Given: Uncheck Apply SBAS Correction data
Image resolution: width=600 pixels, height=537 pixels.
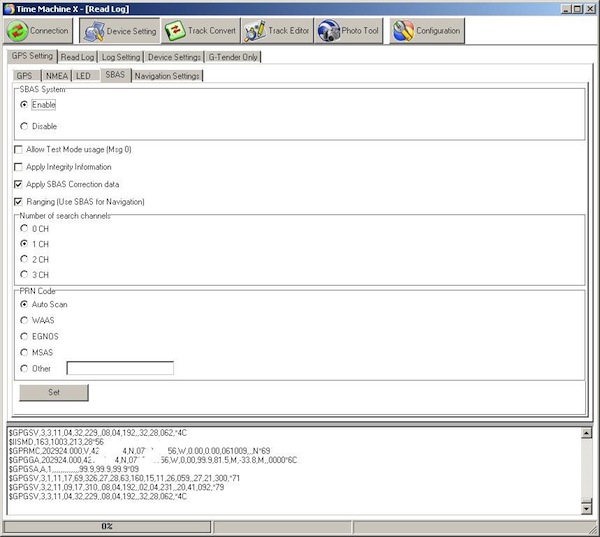Looking at the screenshot, I should point(18,184).
